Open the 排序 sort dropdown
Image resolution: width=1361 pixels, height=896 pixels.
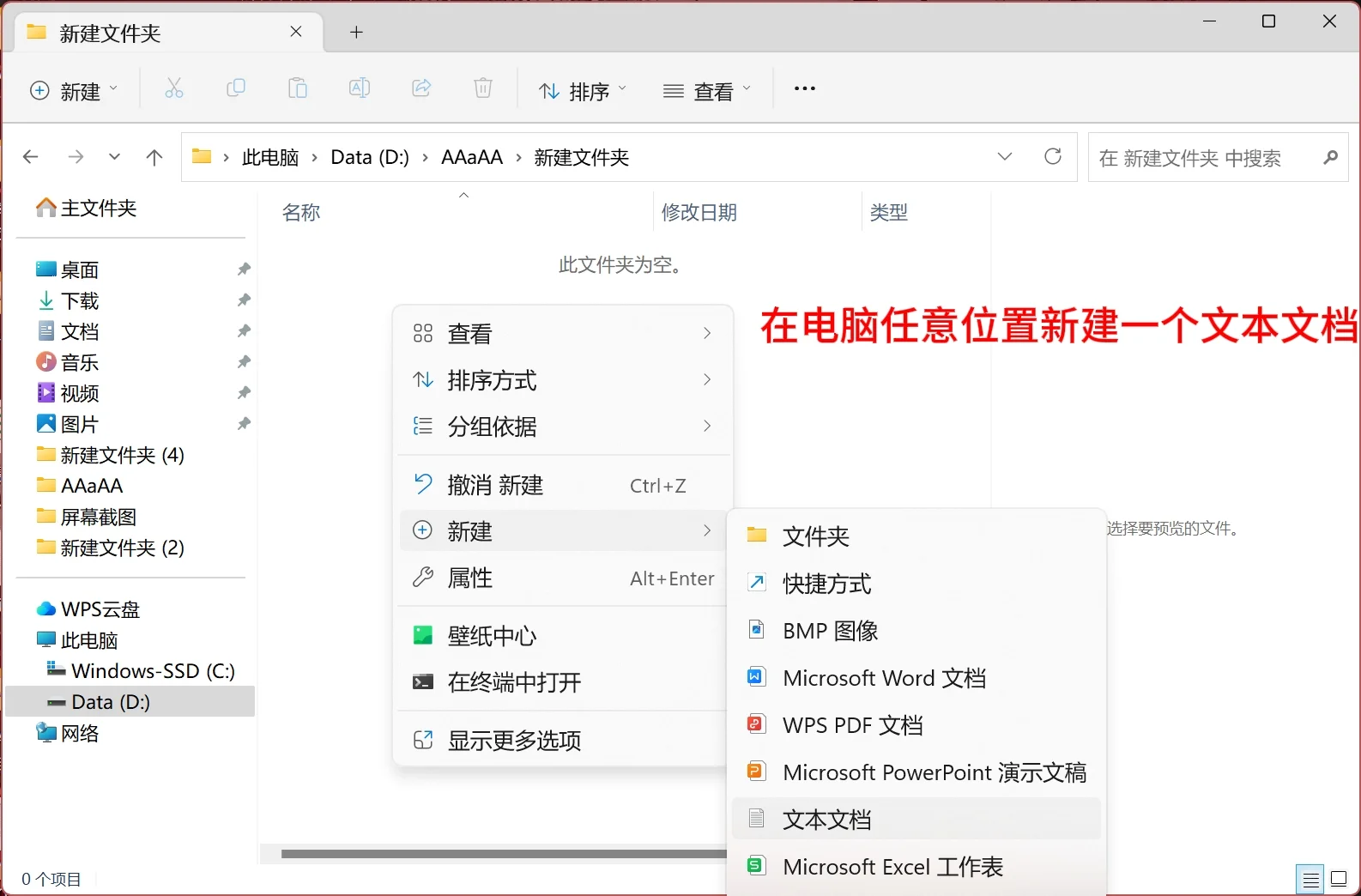coord(583,90)
